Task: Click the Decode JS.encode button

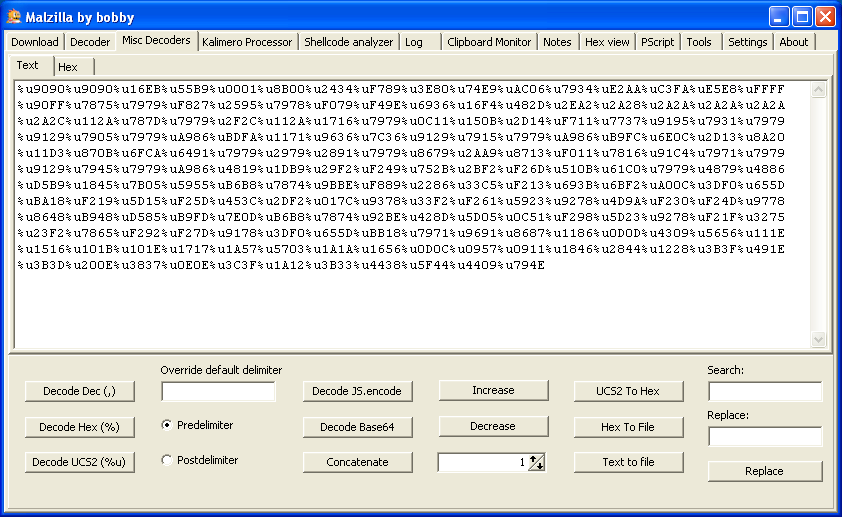Action: [357, 391]
